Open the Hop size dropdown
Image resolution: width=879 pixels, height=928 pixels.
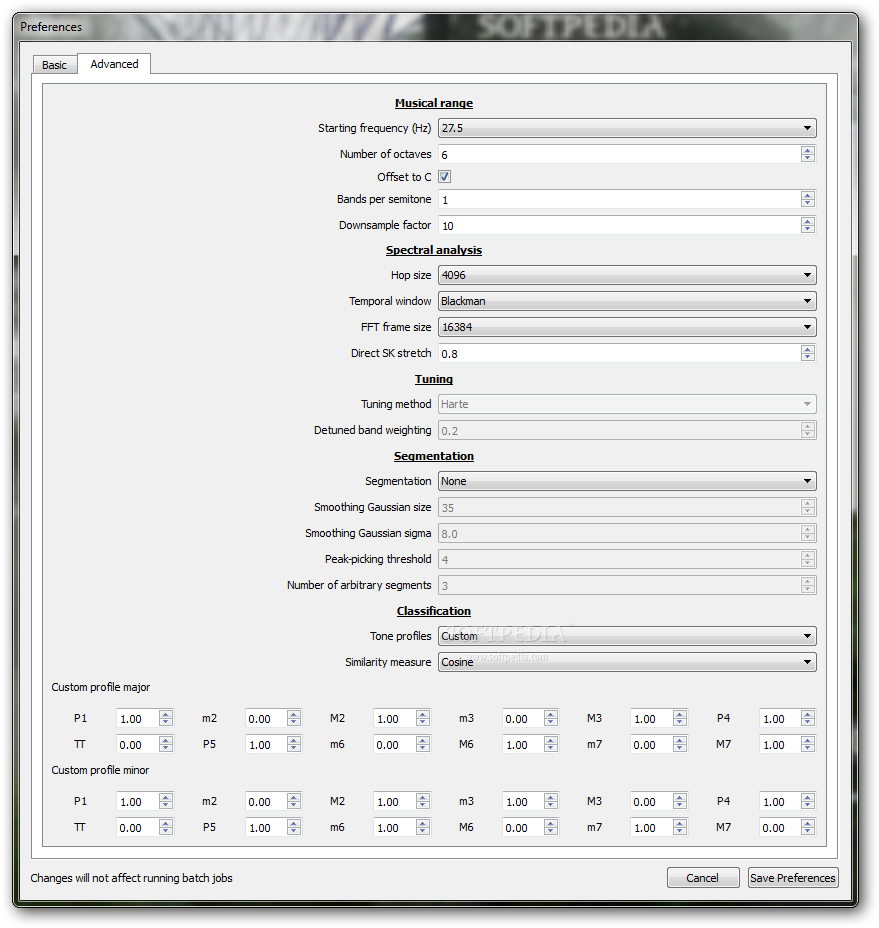pyautogui.click(x=627, y=275)
